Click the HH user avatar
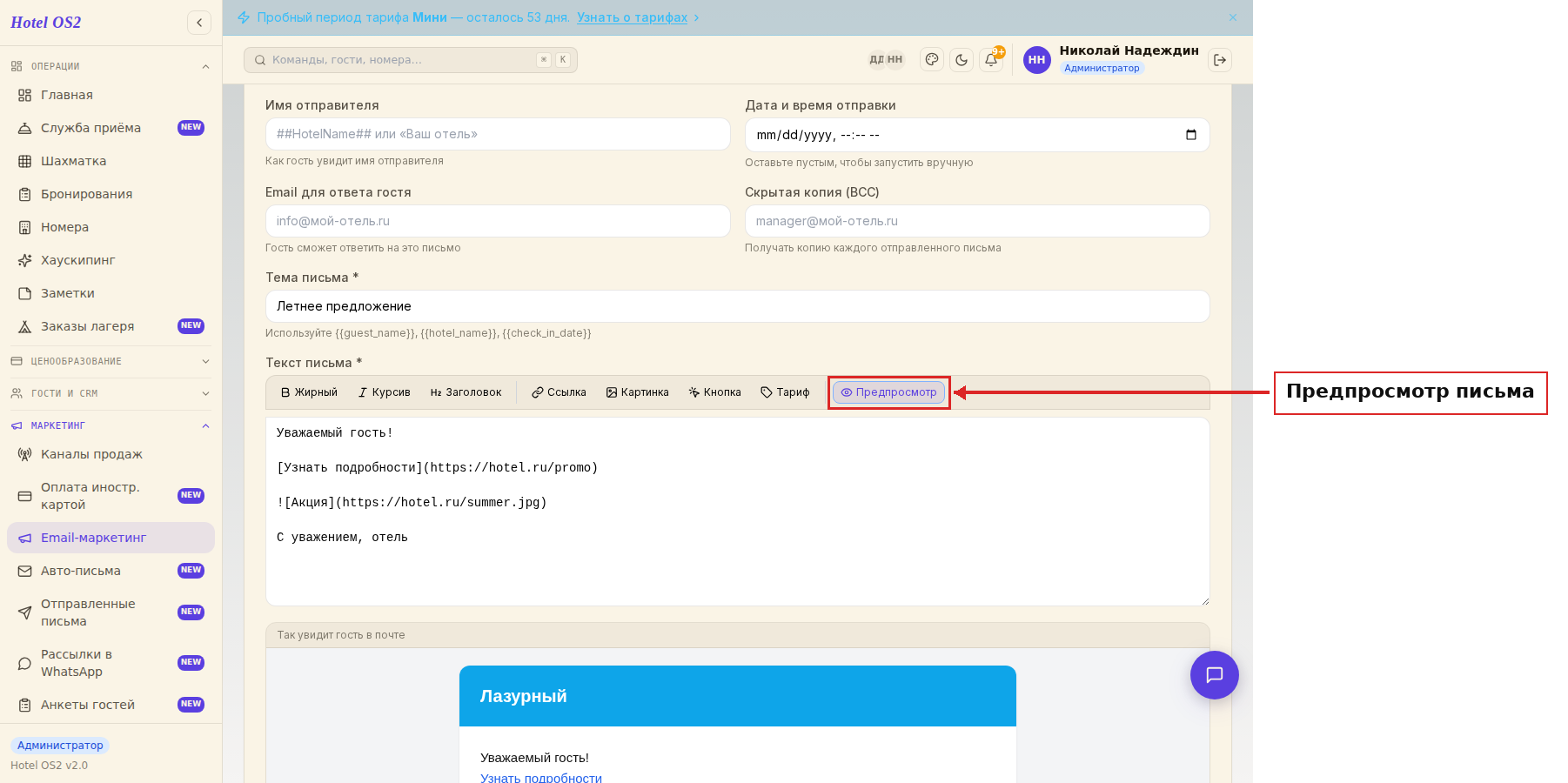The image size is (1568, 783). (1036, 60)
